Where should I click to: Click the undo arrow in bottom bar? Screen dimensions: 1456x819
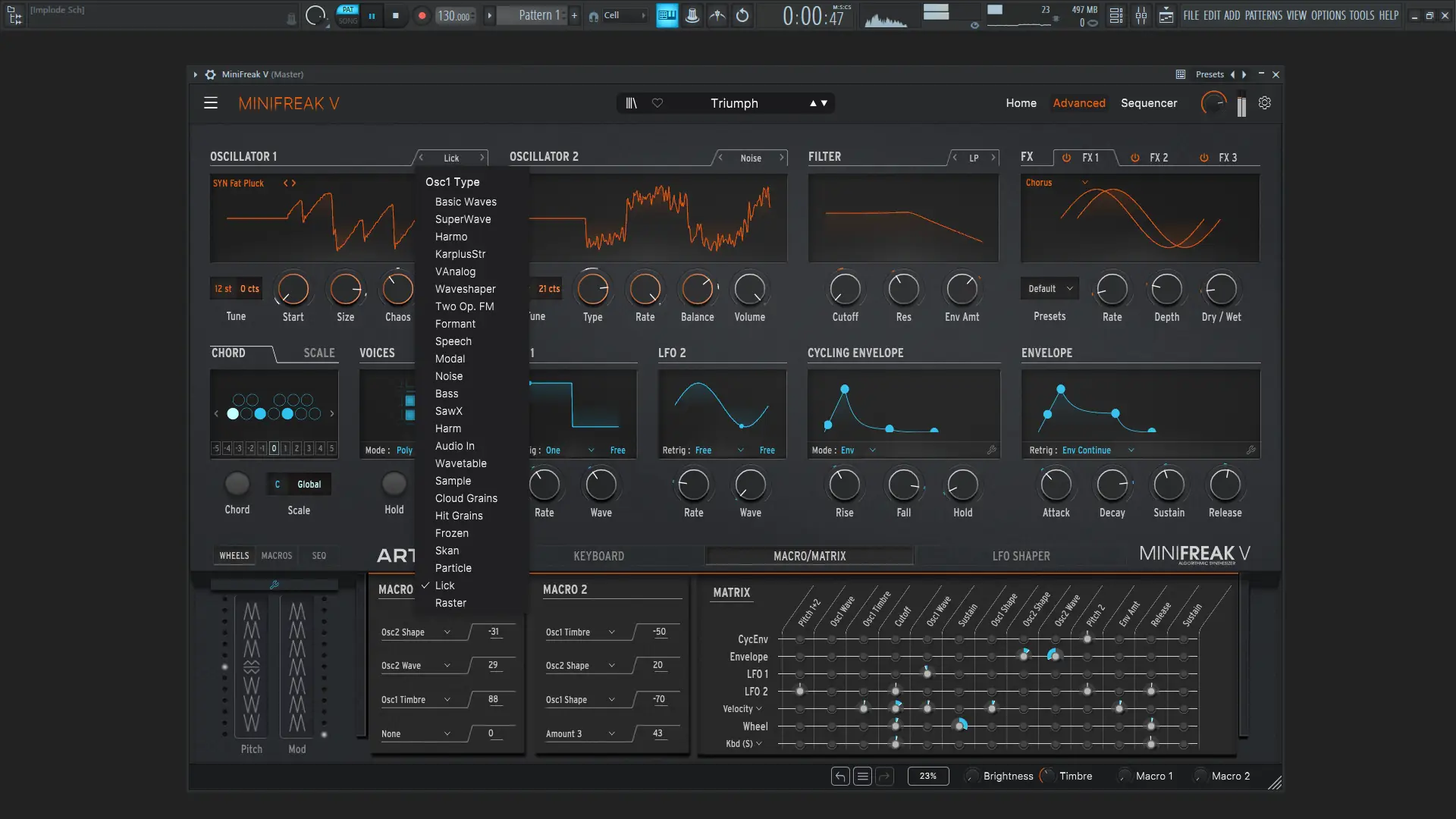point(839,776)
